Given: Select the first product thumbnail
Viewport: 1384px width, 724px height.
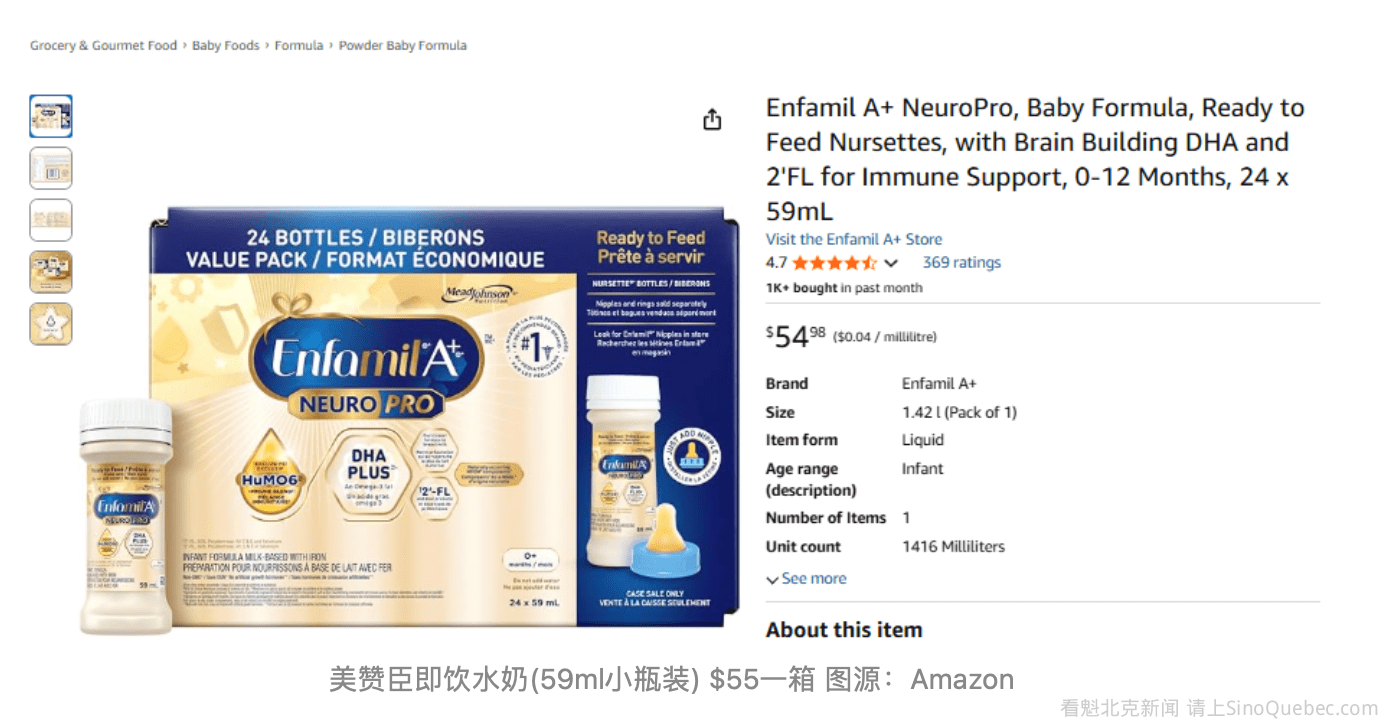Looking at the screenshot, I should 51,116.
